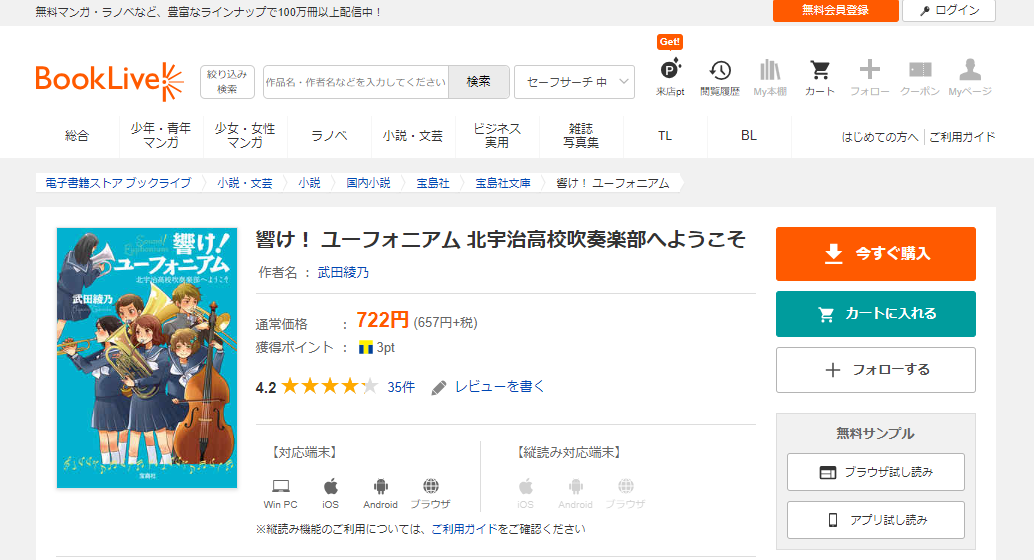1034x560 pixels.
Task: Click breadcrumb 小説・文芸
Action: point(245,183)
